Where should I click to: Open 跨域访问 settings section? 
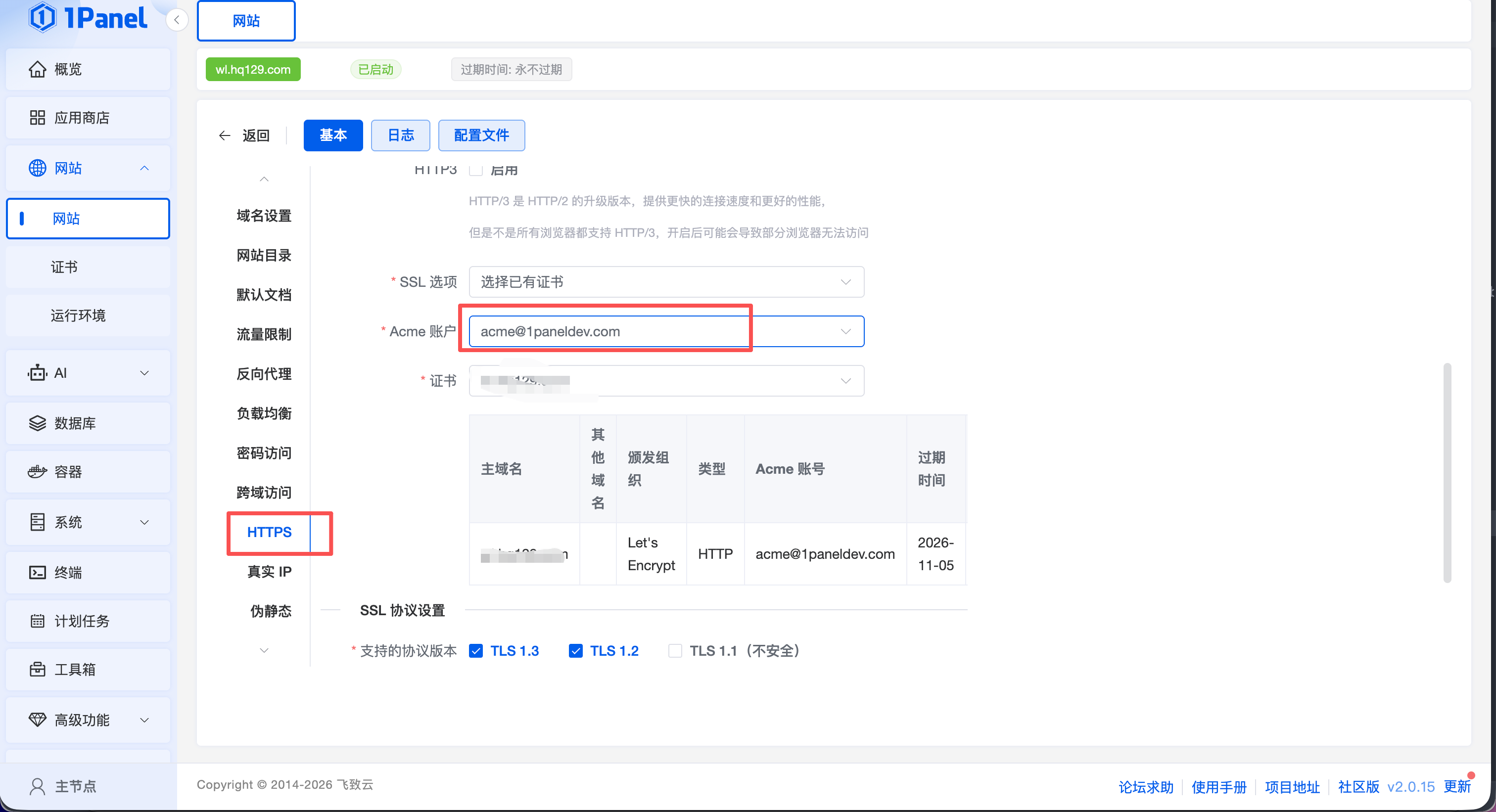coord(264,492)
